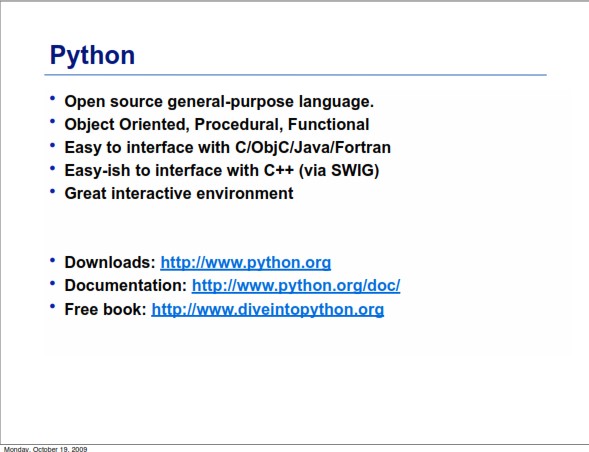Click the "Object Oriented, Procedural, Functional" bullet
589x452 pixels.
click(x=217, y=124)
